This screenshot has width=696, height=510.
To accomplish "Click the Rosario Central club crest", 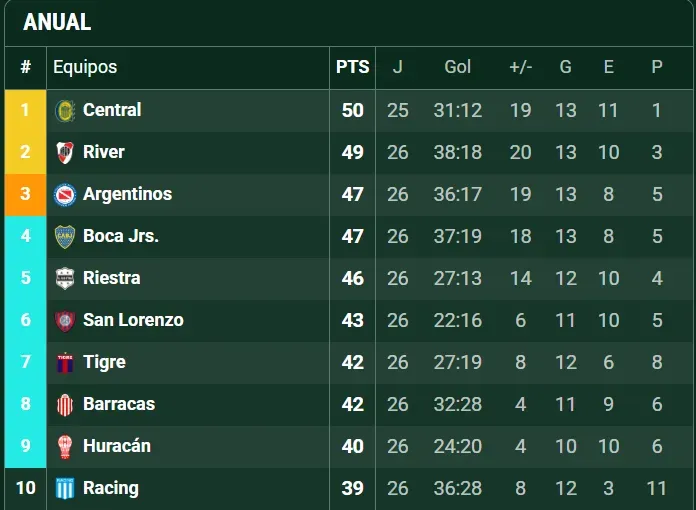I will click(65, 110).
